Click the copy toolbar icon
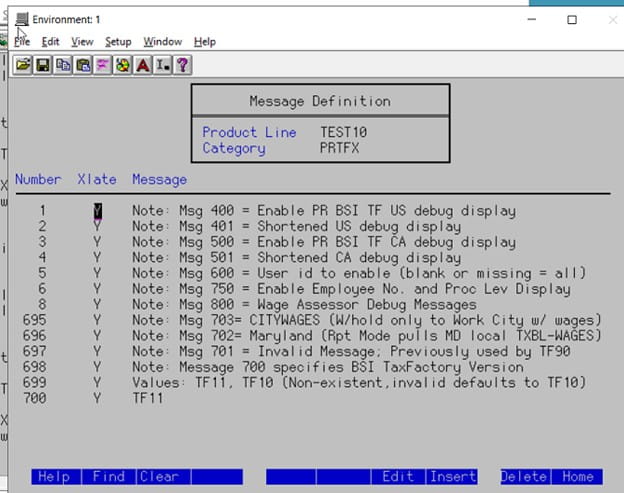The width and height of the screenshot is (624, 493). 63,65
